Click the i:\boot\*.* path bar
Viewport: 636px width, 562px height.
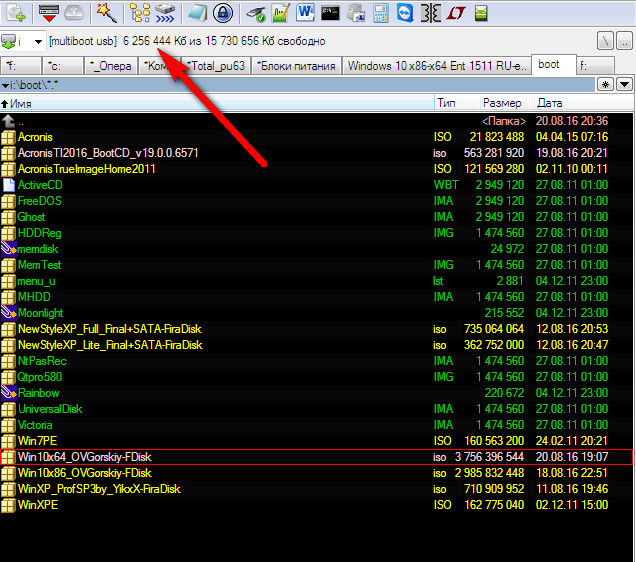(x=298, y=85)
